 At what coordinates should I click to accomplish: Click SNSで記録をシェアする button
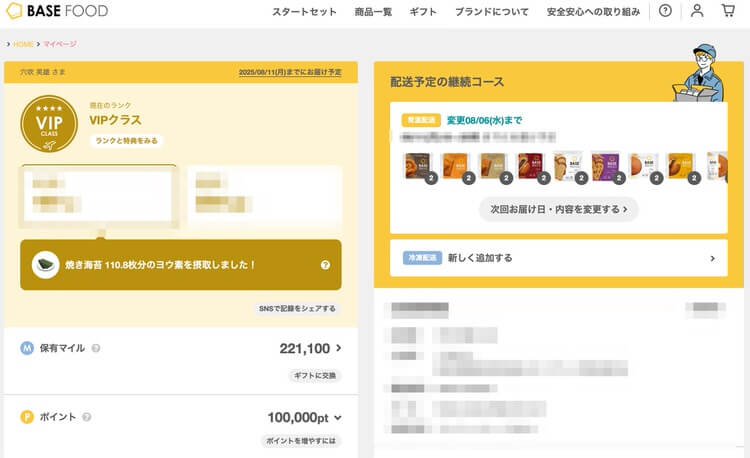(297, 308)
